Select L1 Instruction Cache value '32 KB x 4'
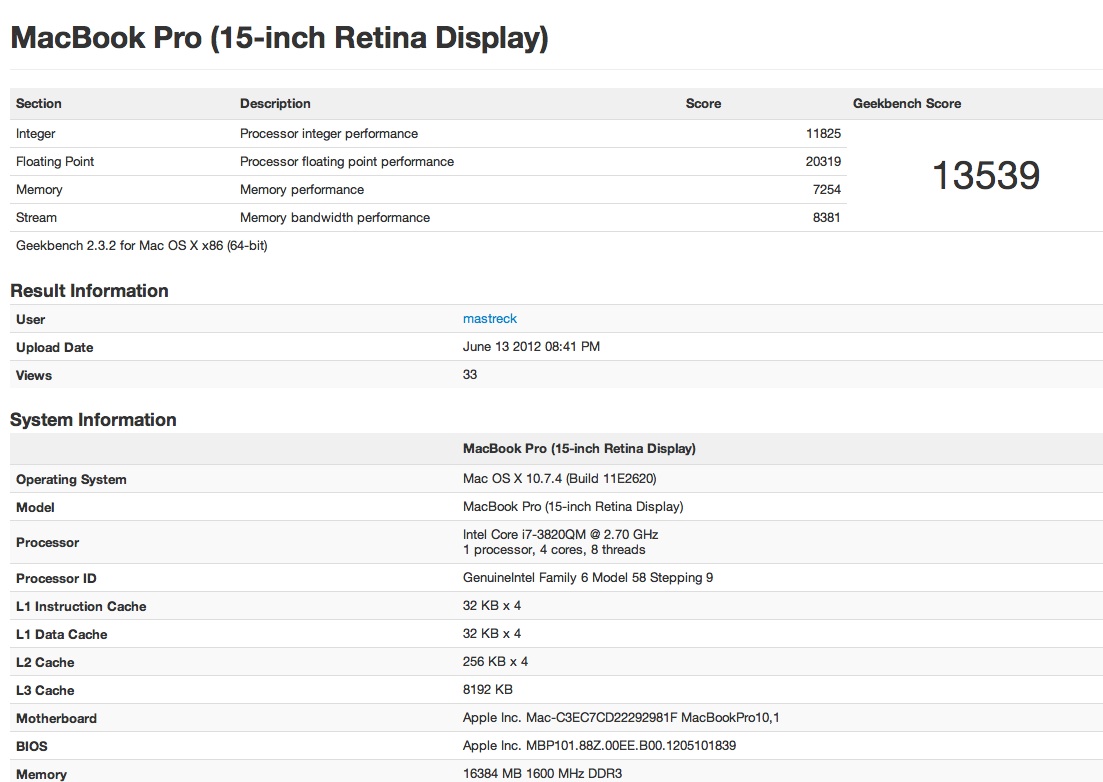The width and height of the screenshot is (1103, 782). coord(492,605)
